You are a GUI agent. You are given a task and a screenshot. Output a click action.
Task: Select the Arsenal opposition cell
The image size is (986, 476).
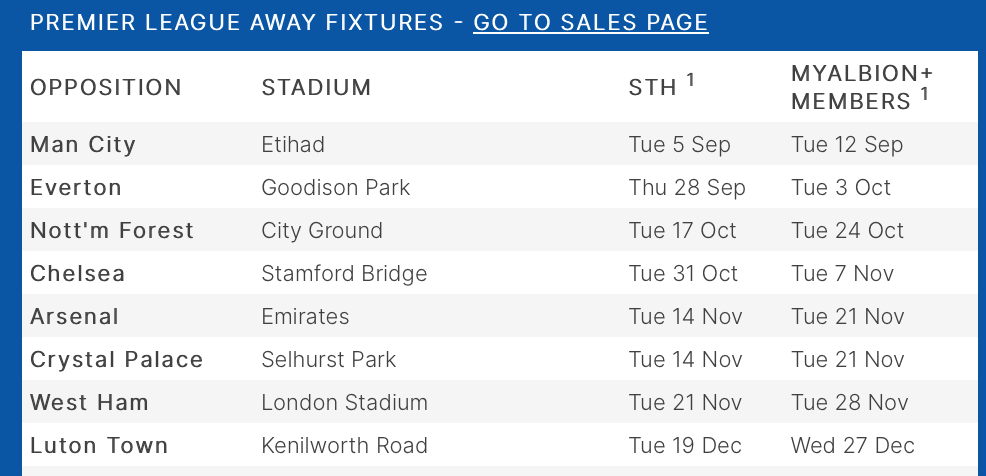pos(74,316)
